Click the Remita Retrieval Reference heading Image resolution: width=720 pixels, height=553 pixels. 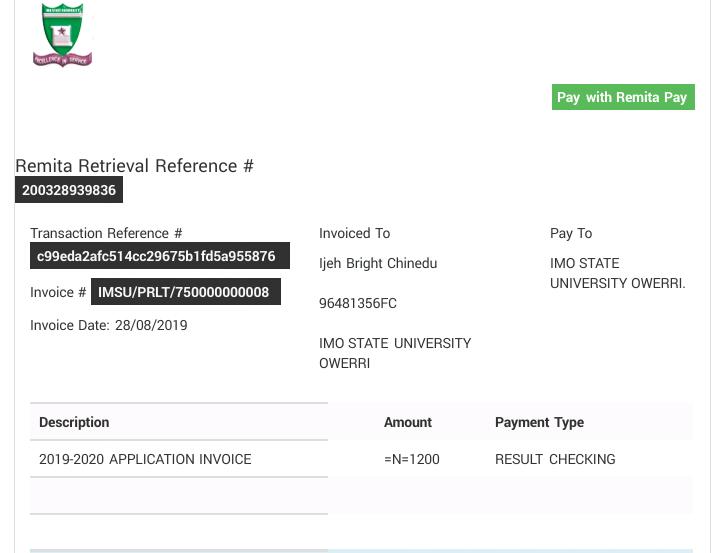134,166
